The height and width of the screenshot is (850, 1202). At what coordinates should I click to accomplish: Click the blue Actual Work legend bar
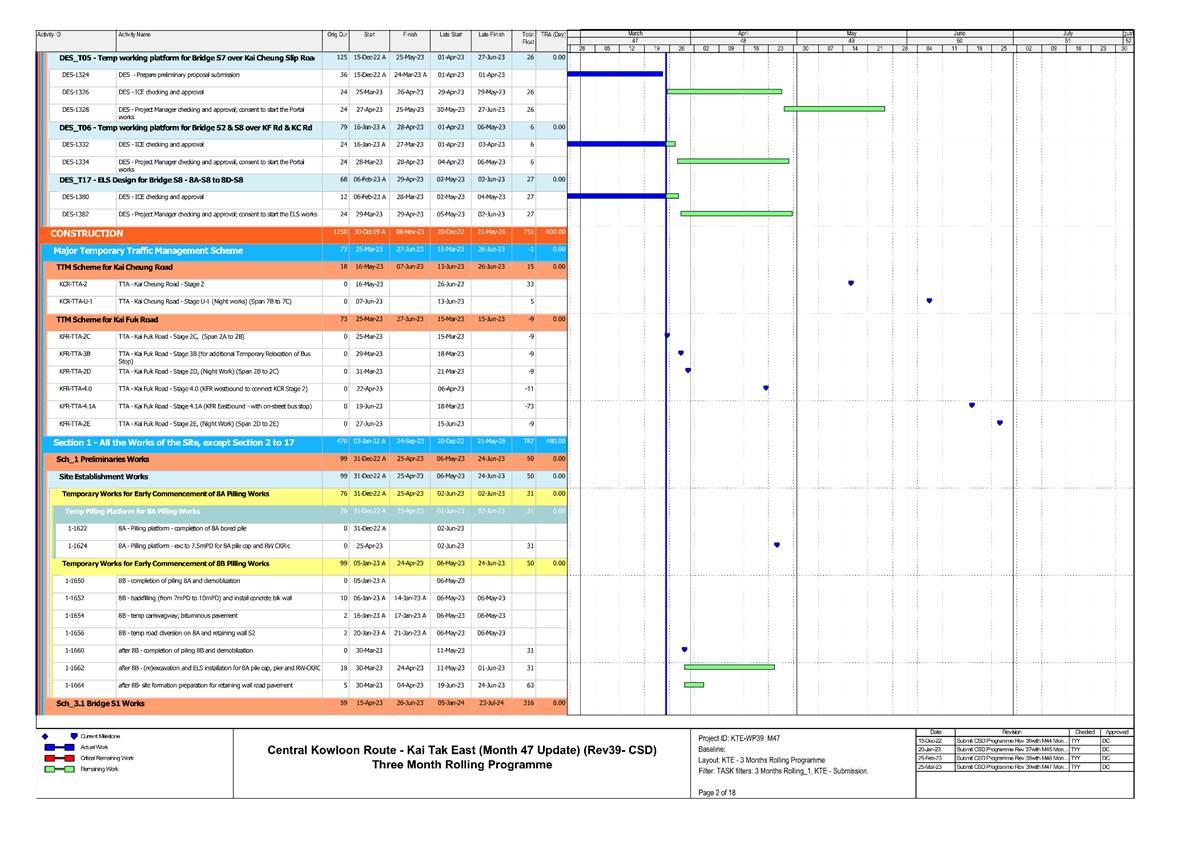click(x=59, y=747)
